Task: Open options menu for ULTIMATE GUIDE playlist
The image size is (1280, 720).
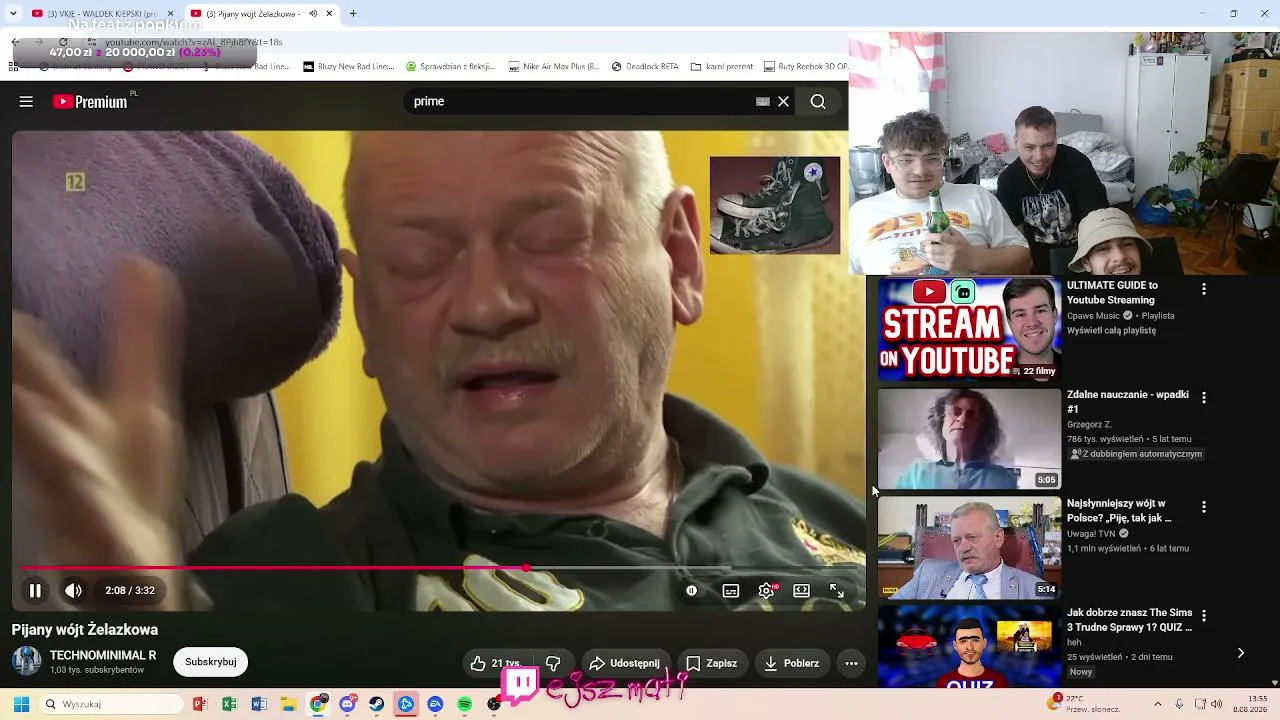Action: point(1204,289)
